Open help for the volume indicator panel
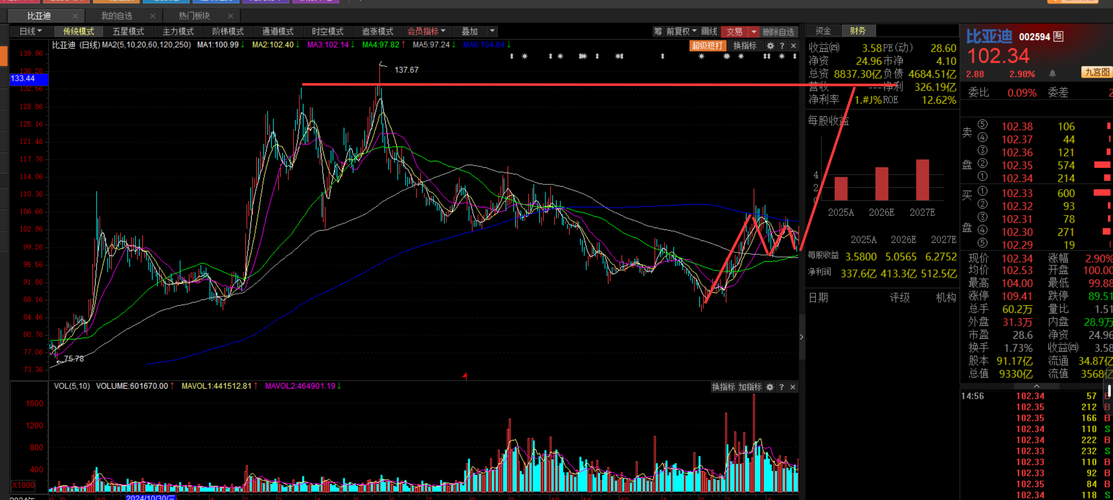The height and width of the screenshot is (500, 1113). tap(782, 387)
